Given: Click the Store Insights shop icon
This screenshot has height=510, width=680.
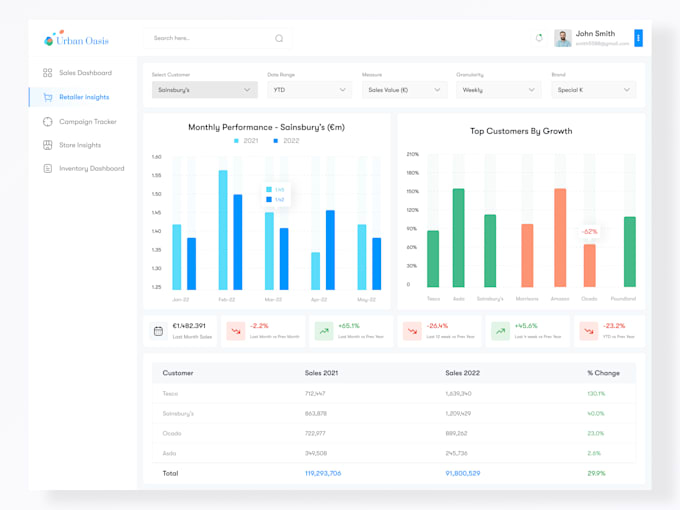Looking at the screenshot, I should tap(48, 145).
